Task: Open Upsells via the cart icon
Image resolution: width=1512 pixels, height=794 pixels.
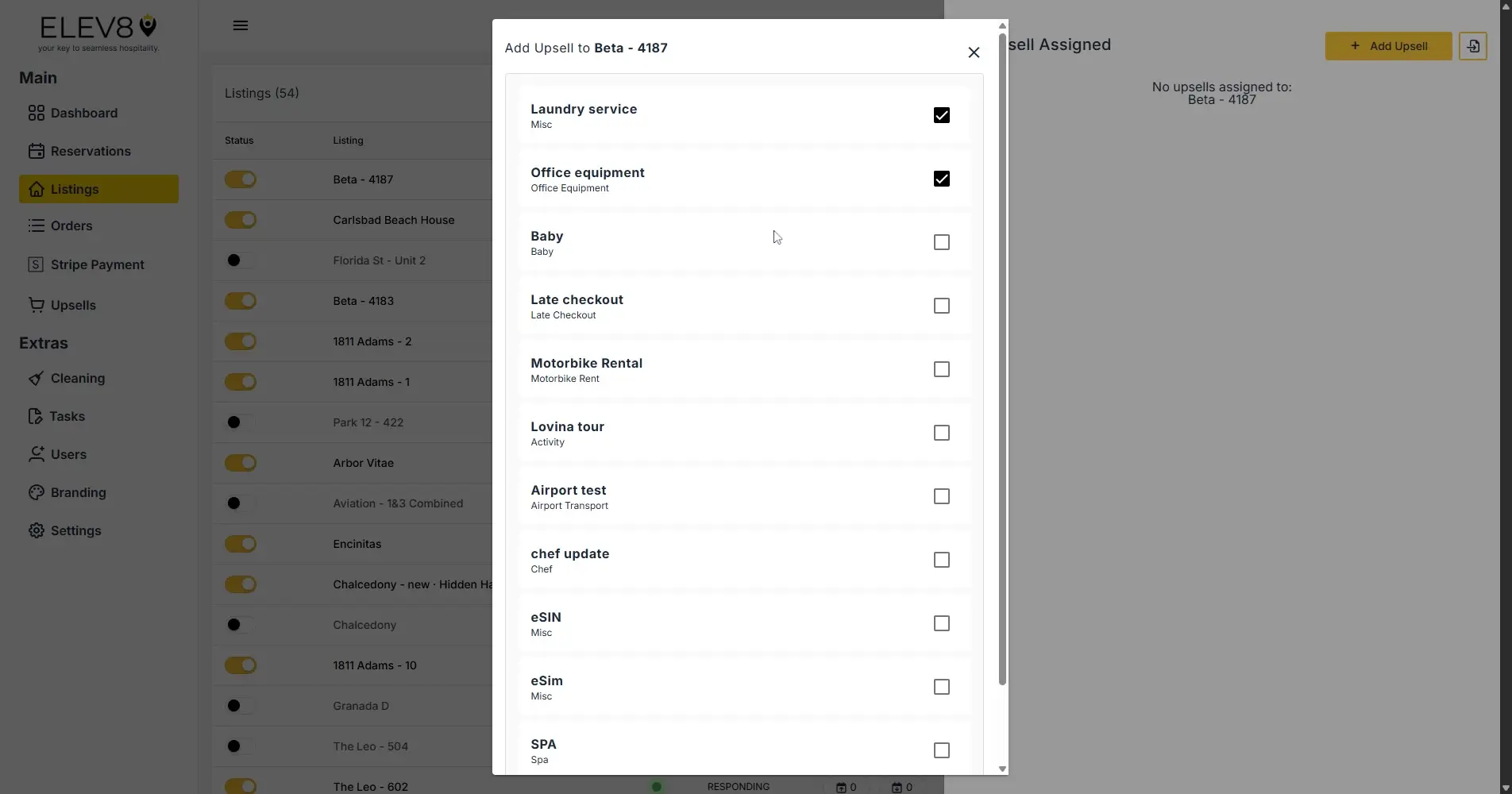Action: 37,305
